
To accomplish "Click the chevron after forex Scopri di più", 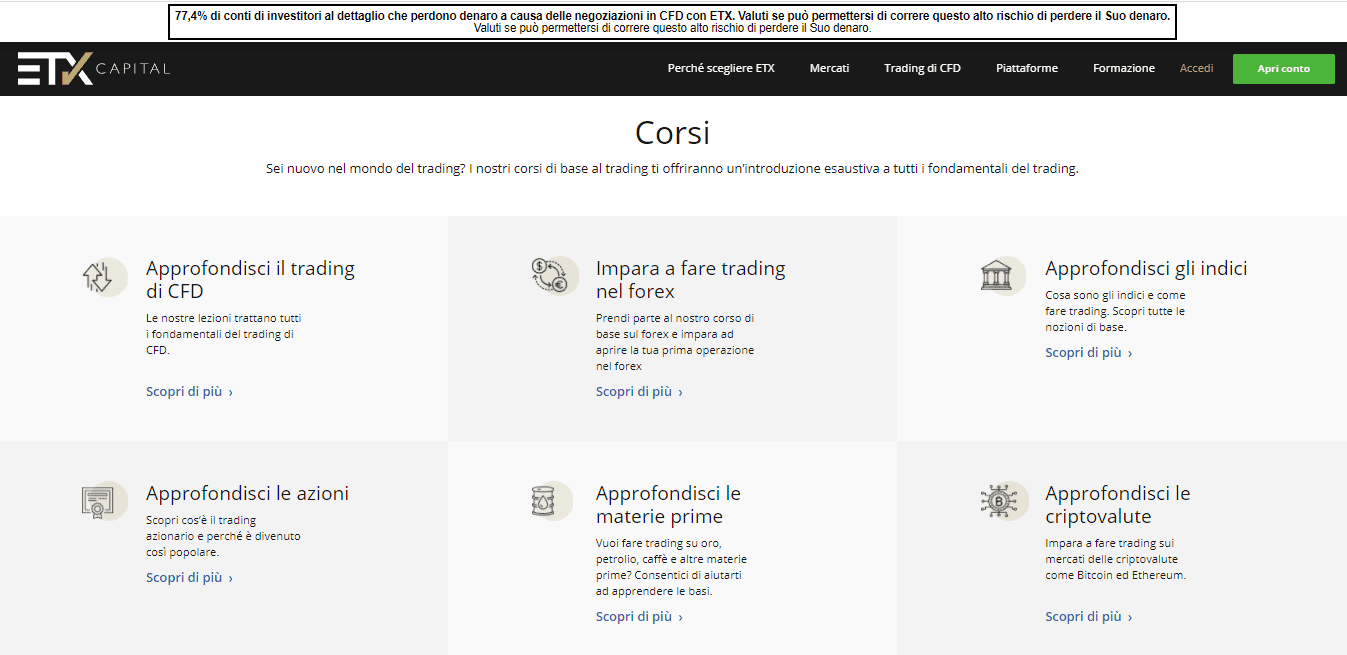I will [x=678, y=391].
